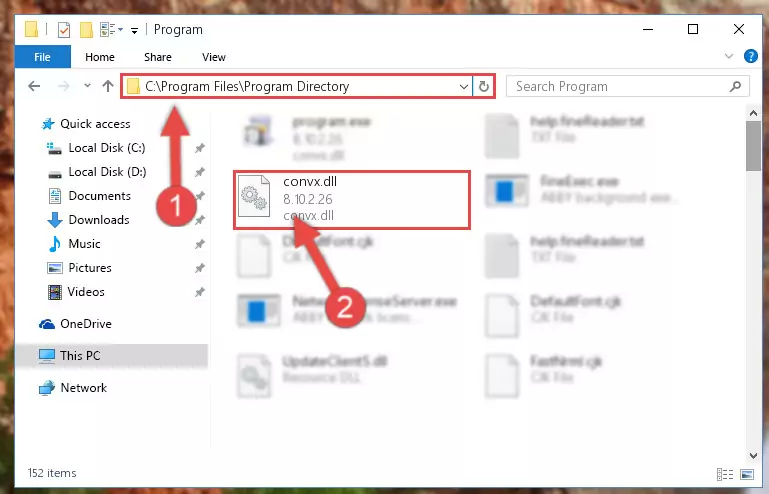The width and height of the screenshot is (769, 494).
Task: Open the Share ribbon tab
Action: (x=158, y=57)
